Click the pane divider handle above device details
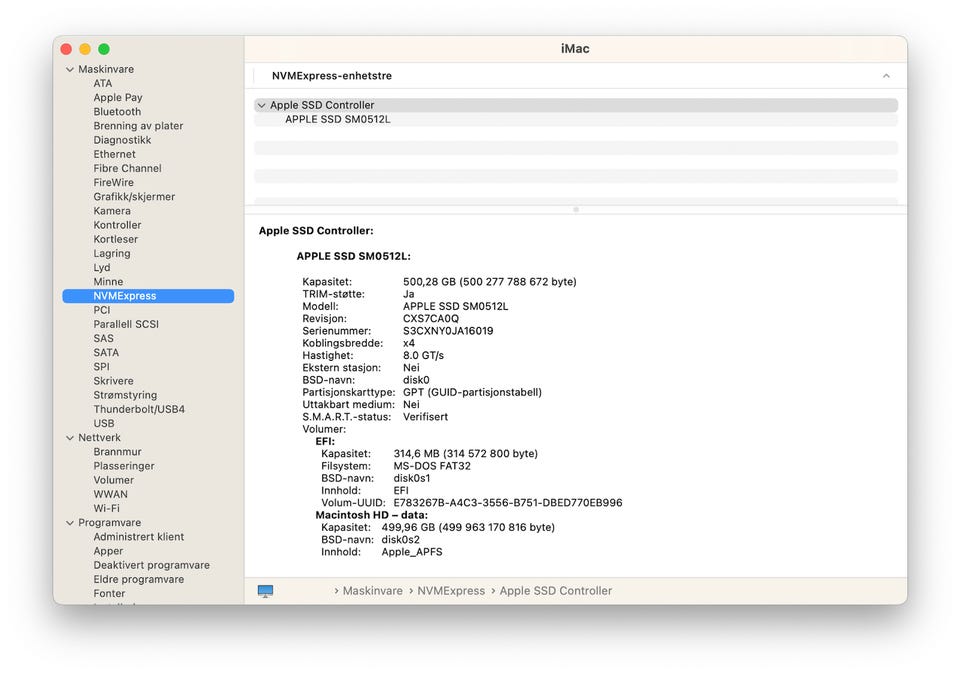 coord(576,209)
